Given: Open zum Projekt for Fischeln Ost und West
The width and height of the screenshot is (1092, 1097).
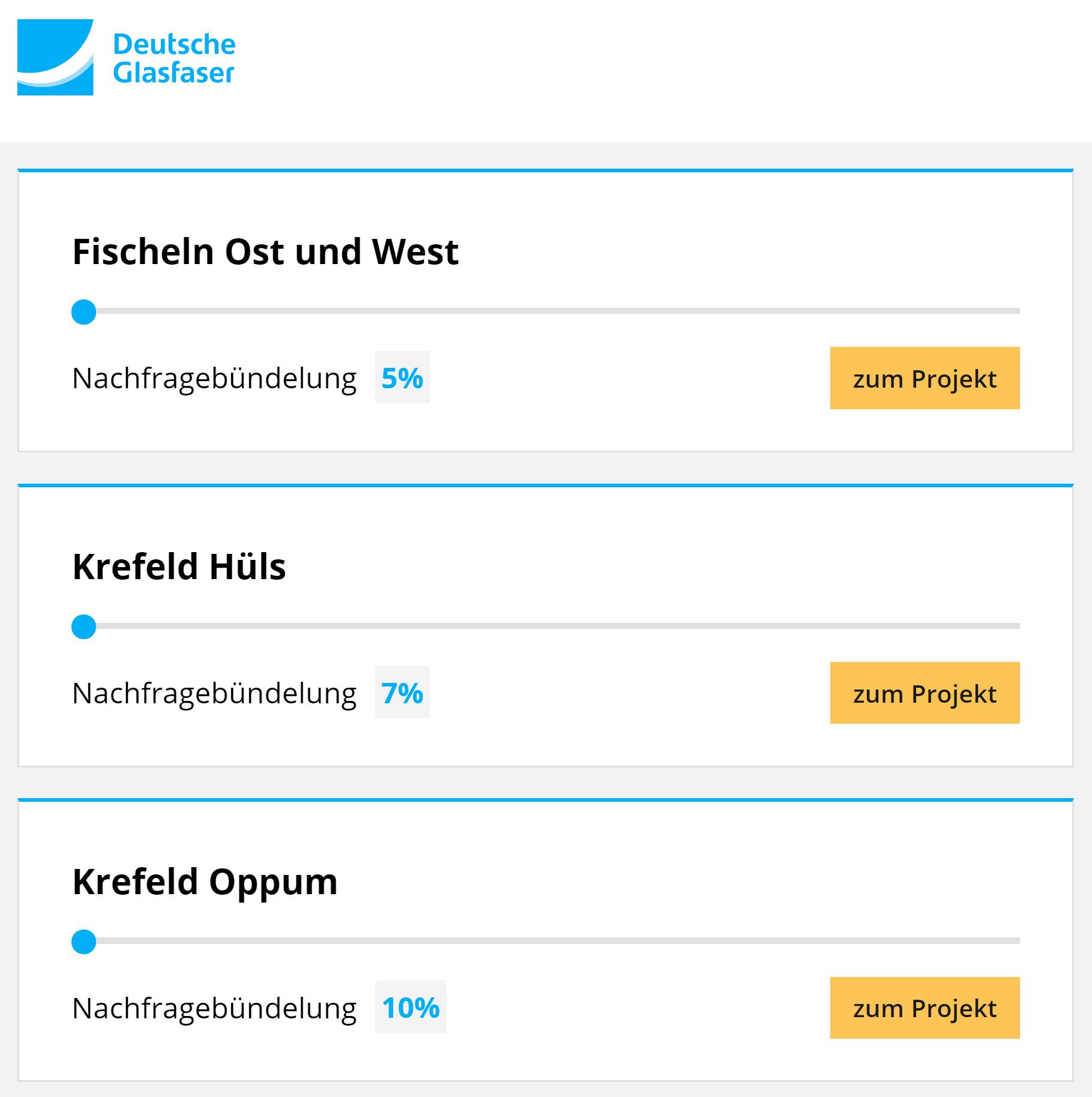Looking at the screenshot, I should pyautogui.click(x=925, y=378).
